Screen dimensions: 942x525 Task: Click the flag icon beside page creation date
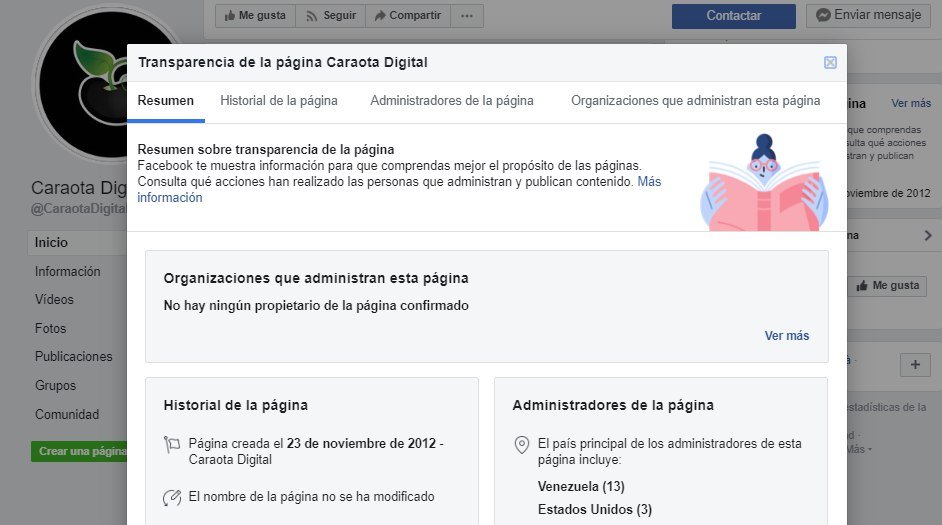(x=172, y=445)
